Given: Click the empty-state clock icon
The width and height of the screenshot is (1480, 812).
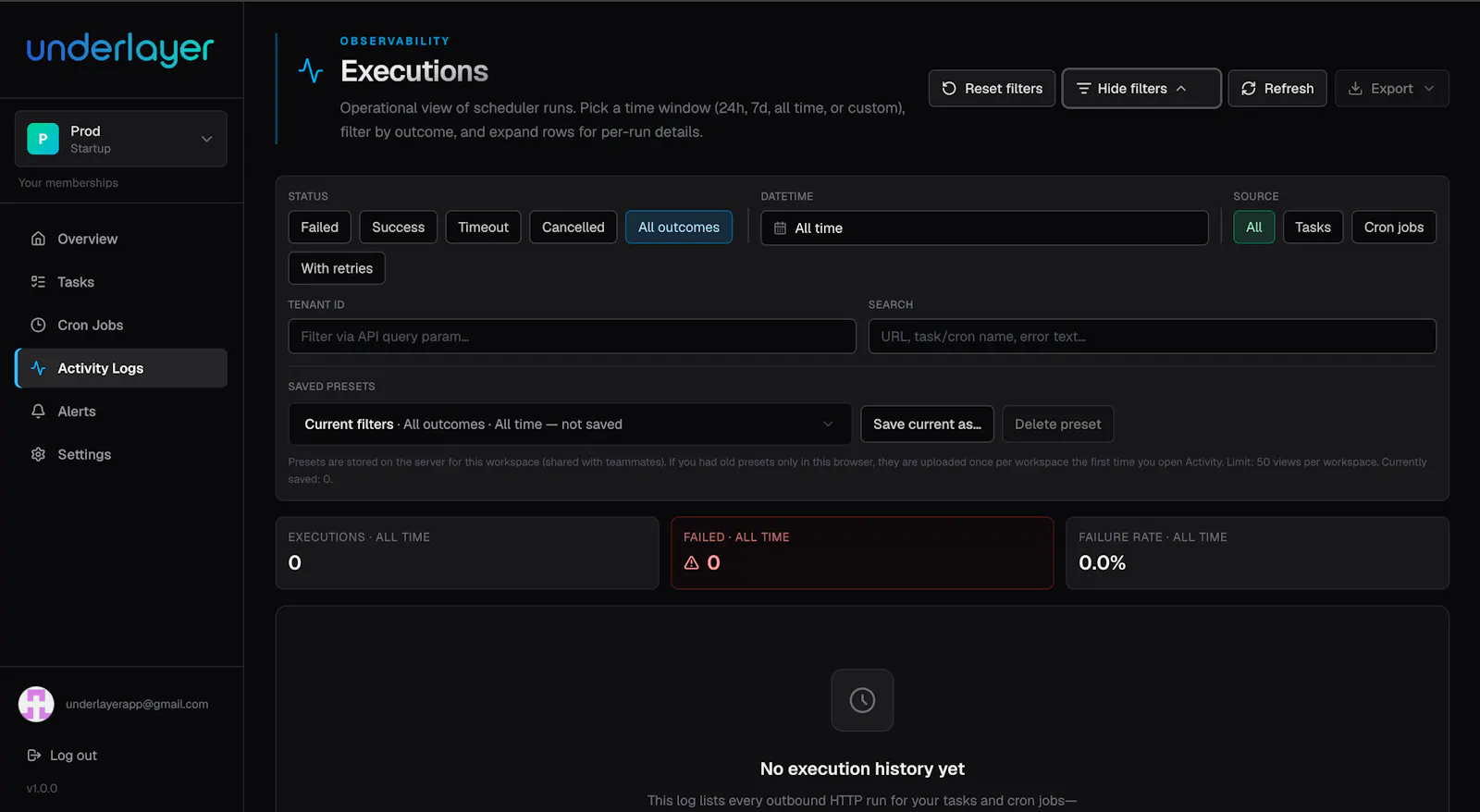Looking at the screenshot, I should click(862, 700).
